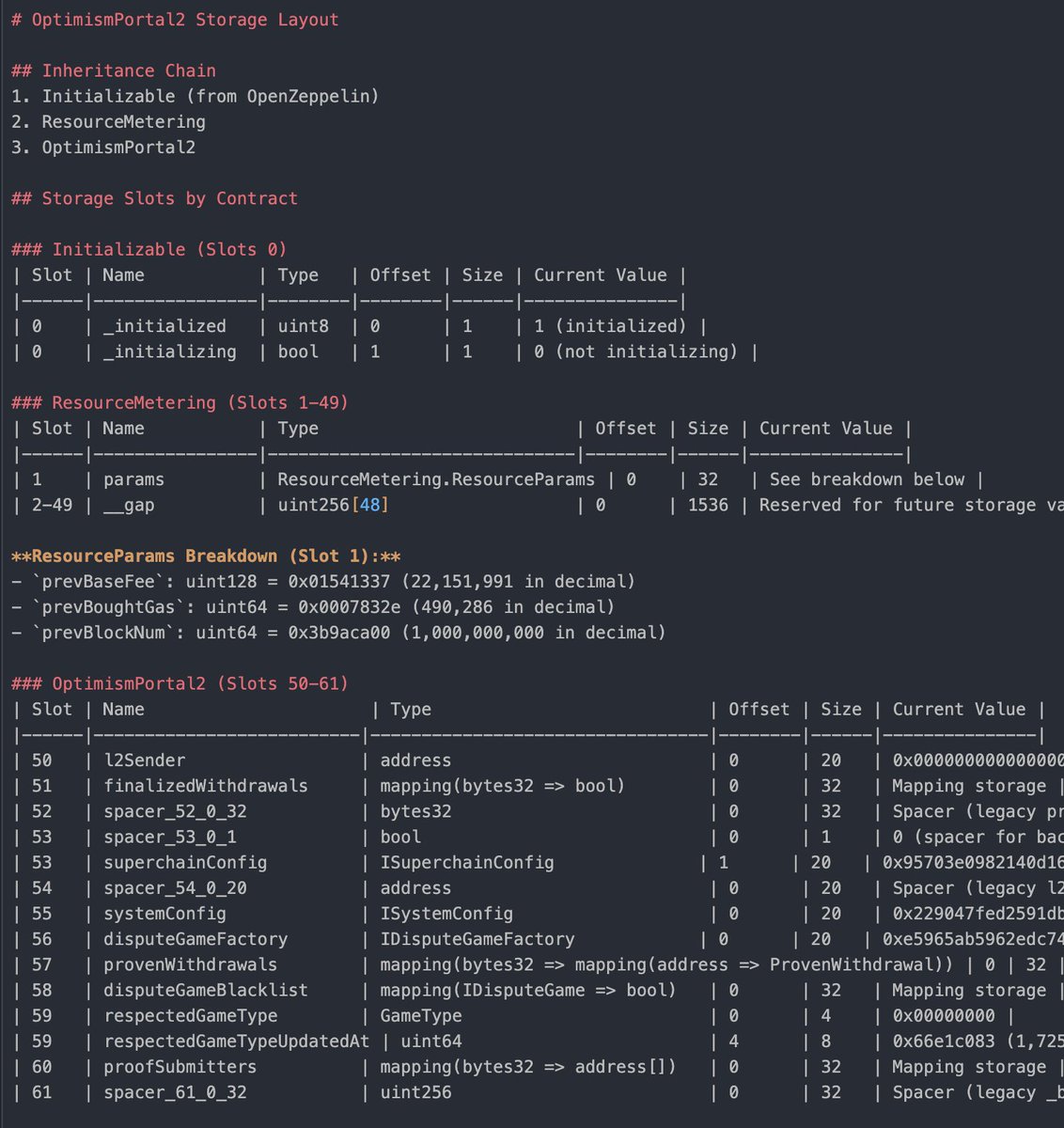The height and width of the screenshot is (1128, 1064).
Task: Click the 'spacer_61_0_32' name cell
Action: click(x=175, y=1092)
